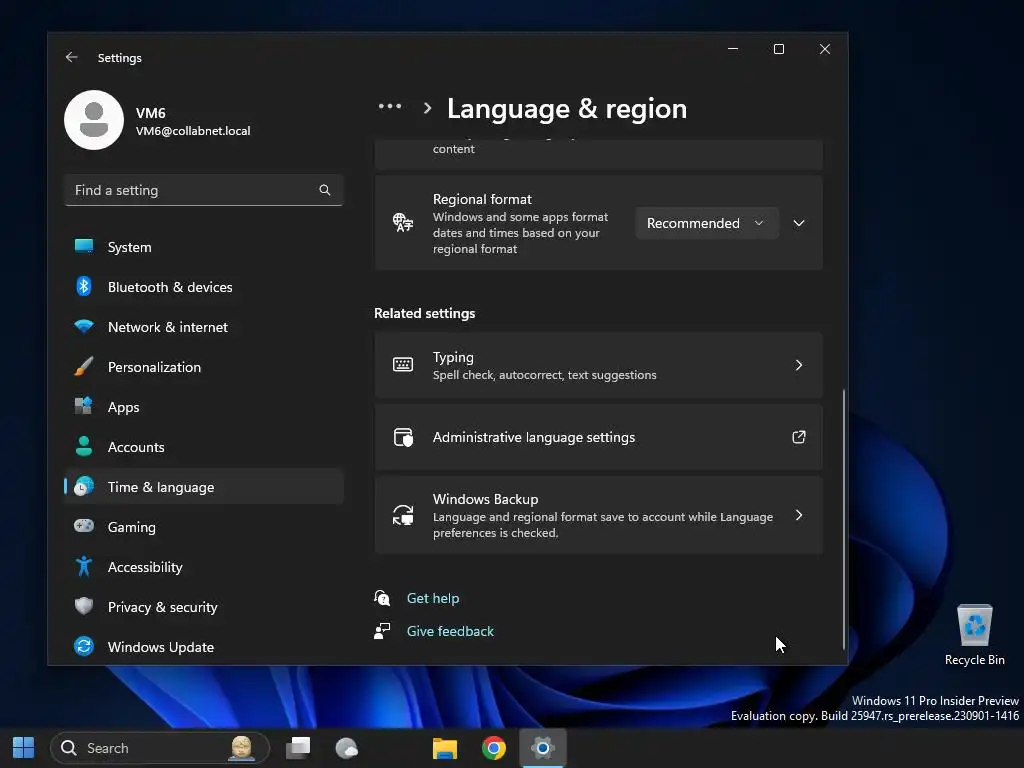Expand the Regional format section chevron

point(799,223)
